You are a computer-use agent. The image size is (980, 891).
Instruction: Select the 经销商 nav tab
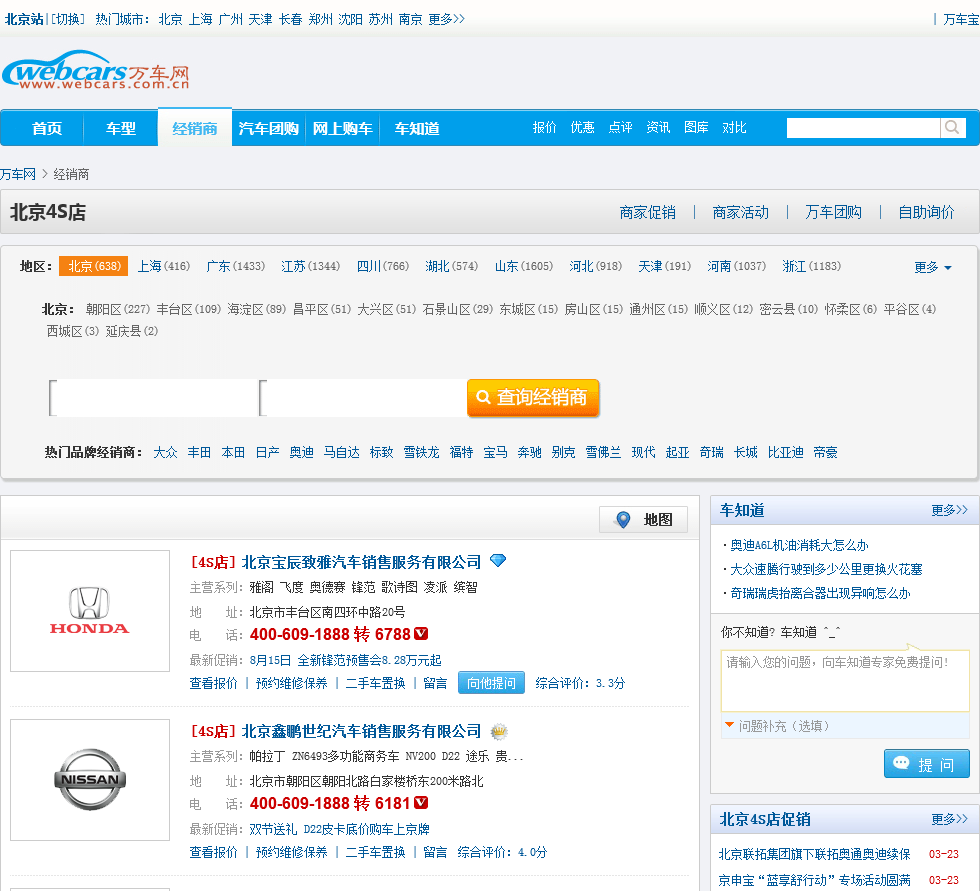[194, 128]
